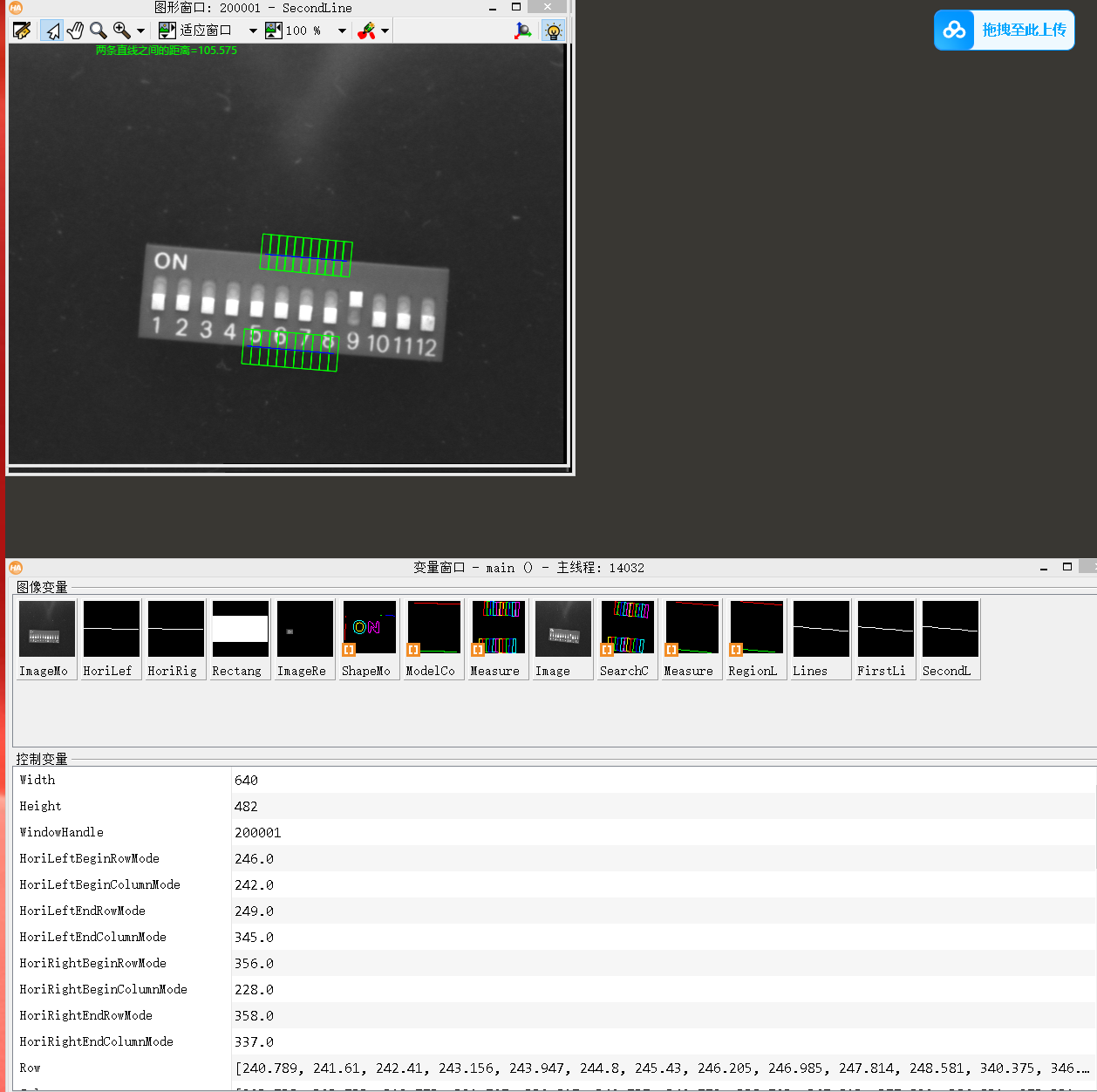1097x1092 pixels.
Task: Click the tuple icon on RegionL thumbnail
Action: coord(736,650)
